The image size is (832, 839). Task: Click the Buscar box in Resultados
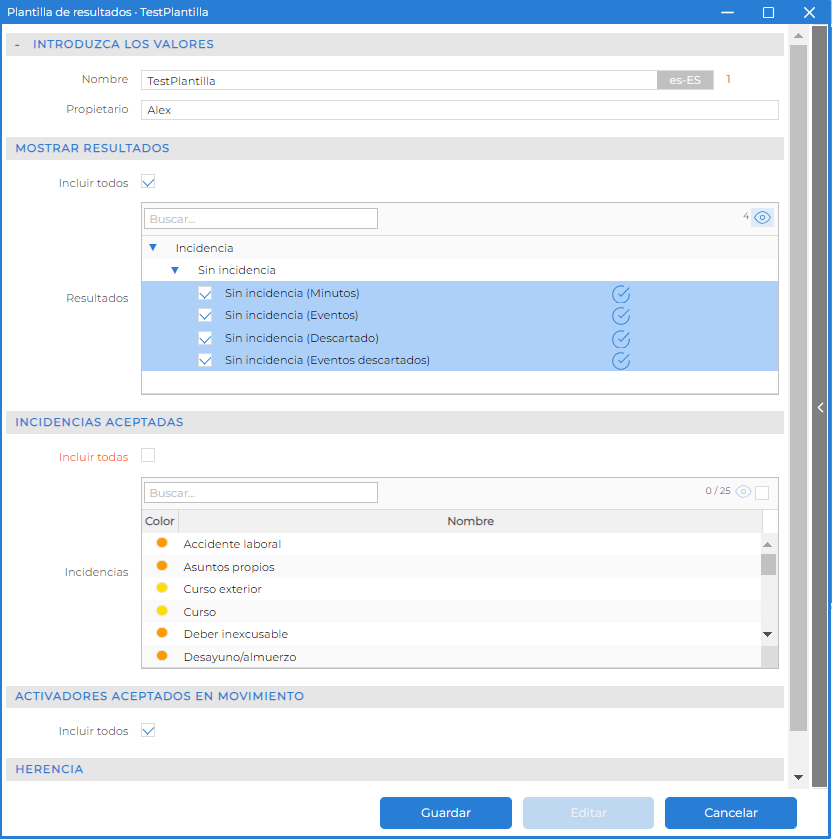(x=261, y=218)
